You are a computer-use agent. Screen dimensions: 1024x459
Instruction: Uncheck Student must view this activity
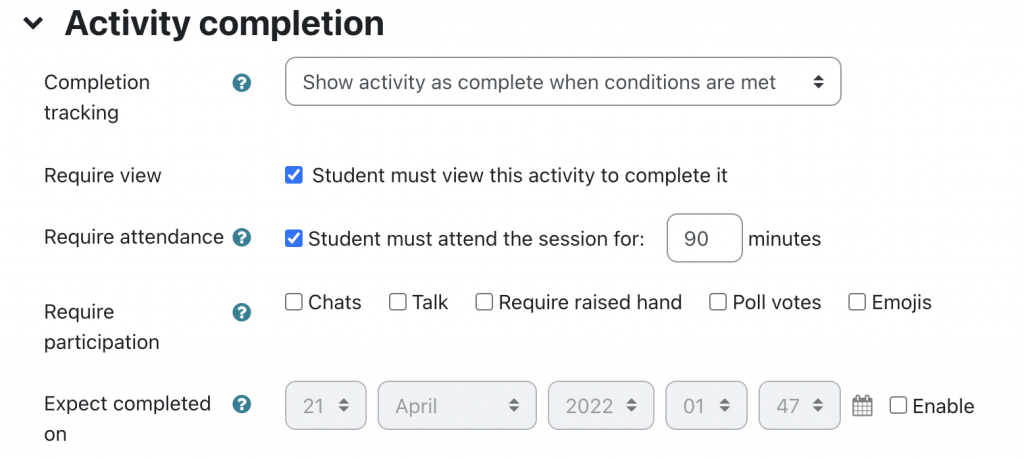click(x=294, y=176)
